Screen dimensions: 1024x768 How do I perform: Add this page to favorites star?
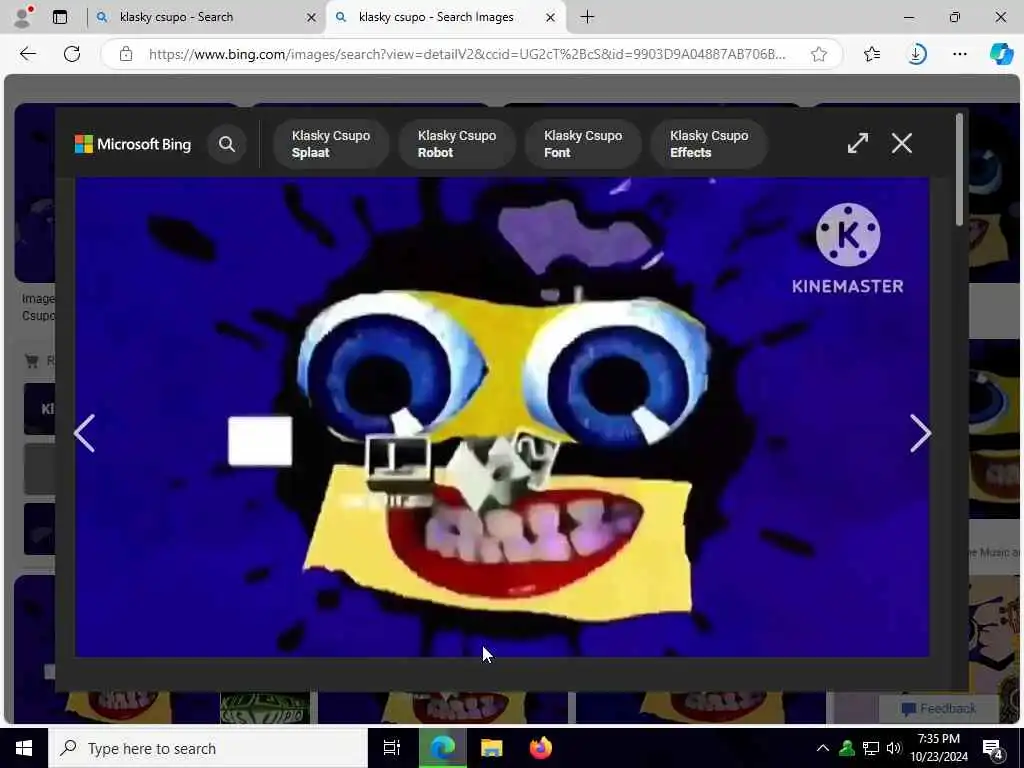click(x=819, y=54)
